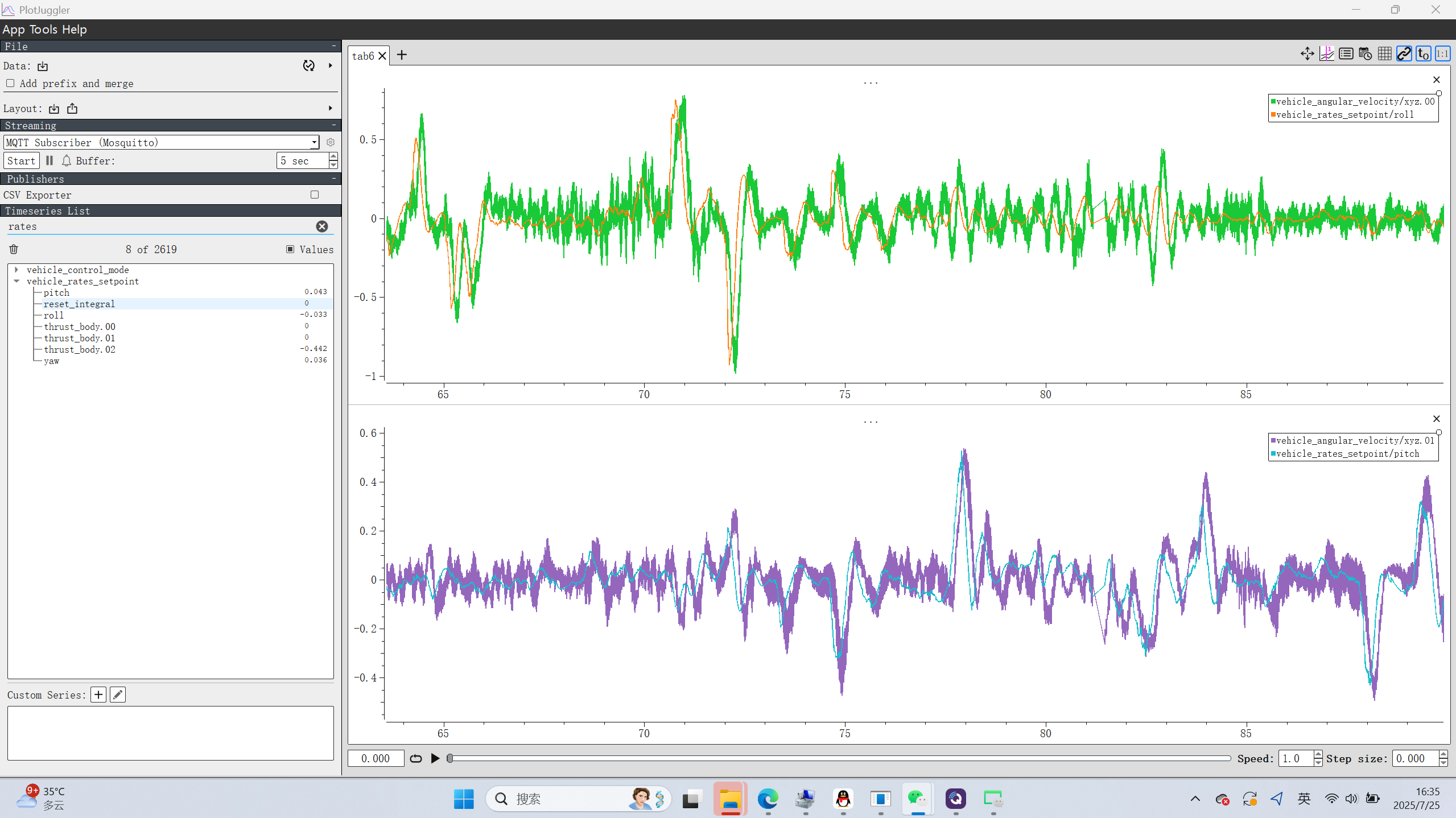Open the App menu

(14, 30)
